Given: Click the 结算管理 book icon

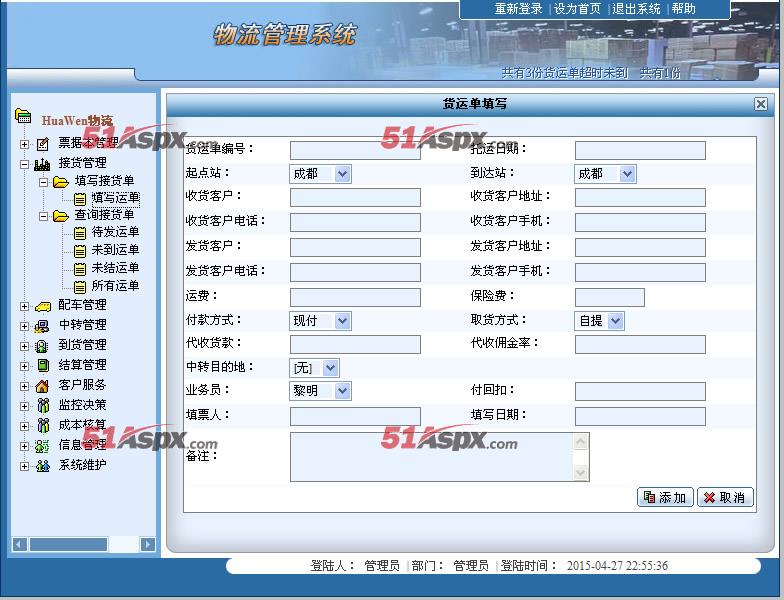Looking at the screenshot, I should pyautogui.click(x=43, y=366).
